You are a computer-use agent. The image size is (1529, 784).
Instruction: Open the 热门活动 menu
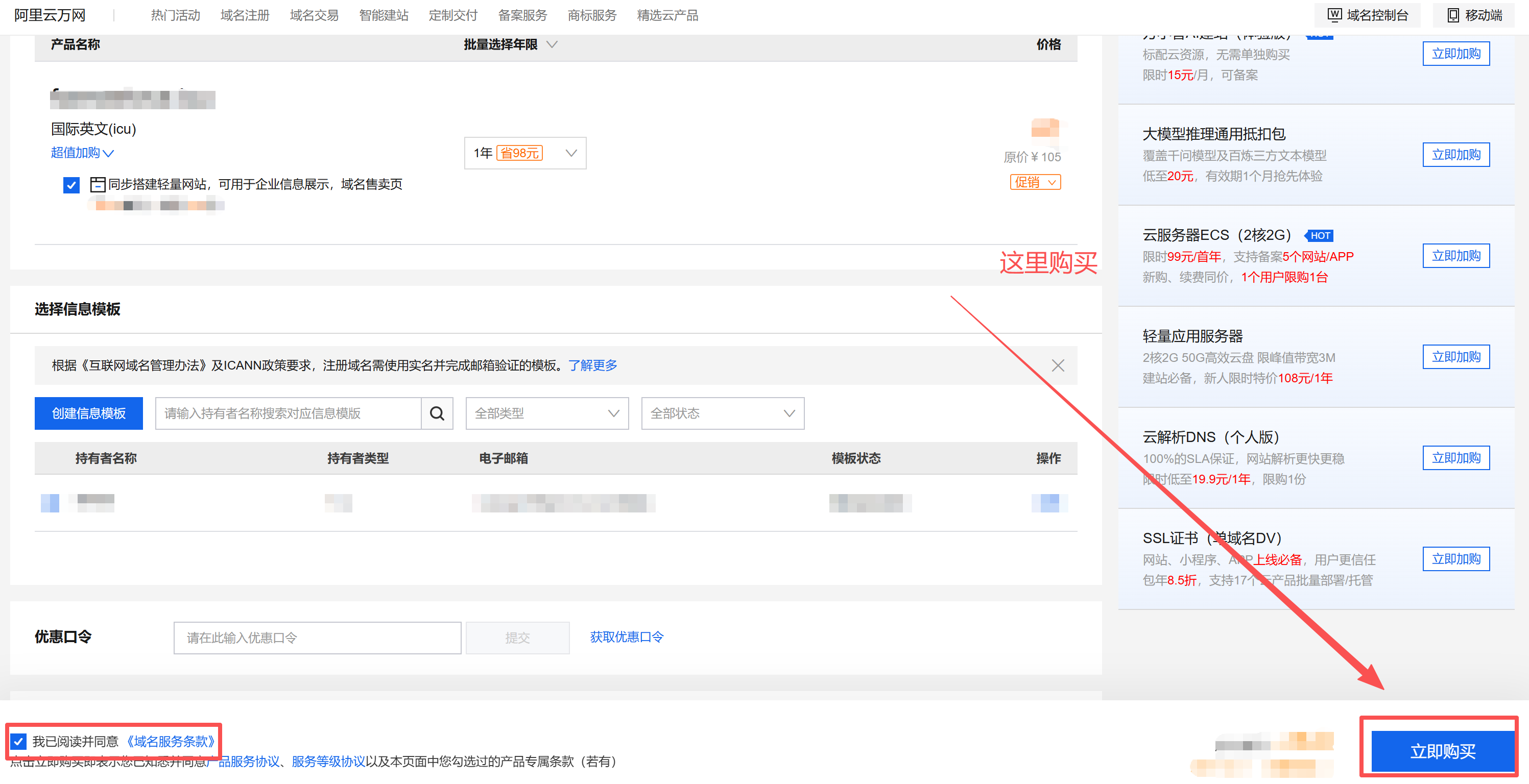pyautogui.click(x=175, y=15)
